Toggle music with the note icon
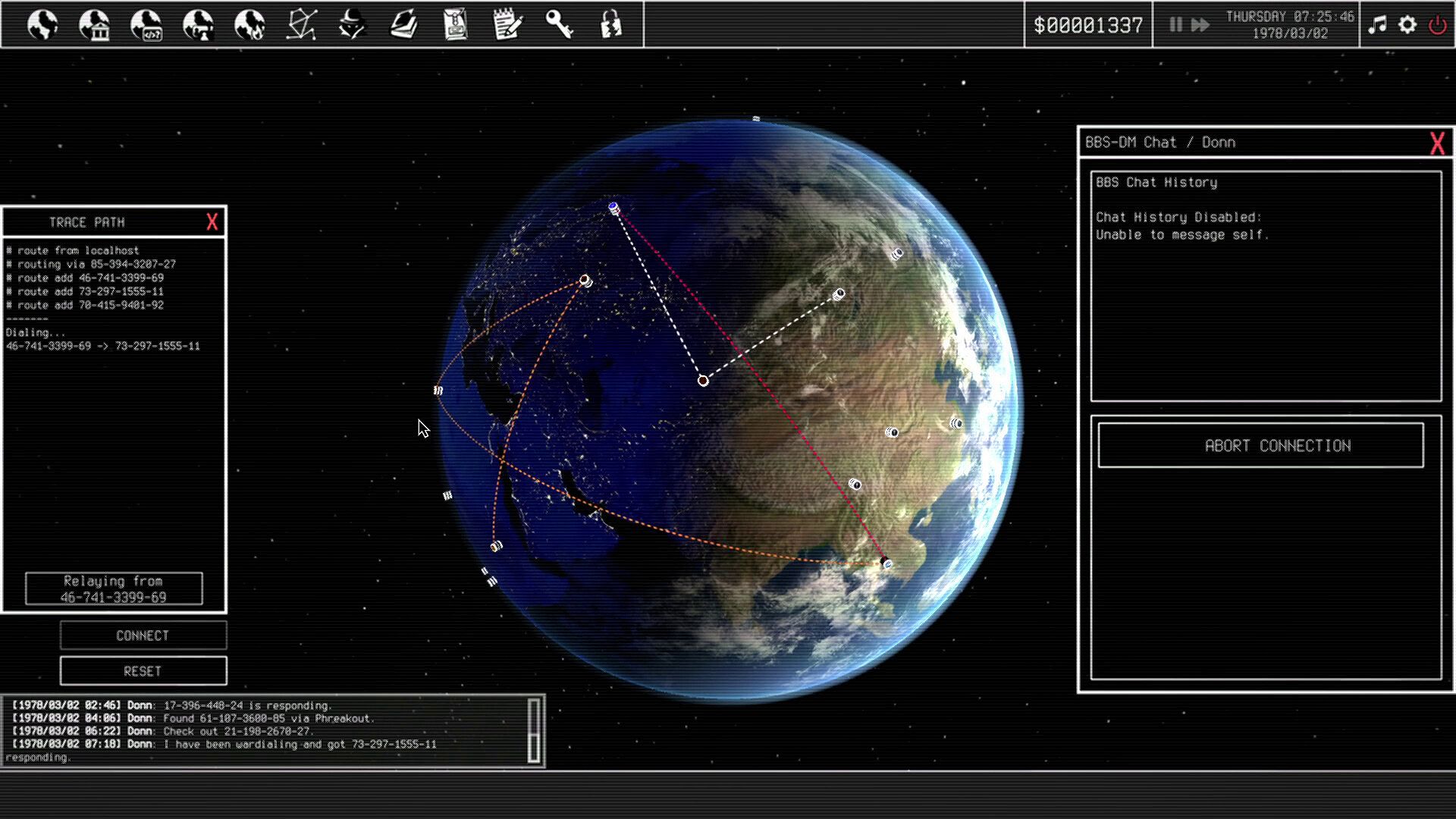The width and height of the screenshot is (1456, 819). (1377, 25)
